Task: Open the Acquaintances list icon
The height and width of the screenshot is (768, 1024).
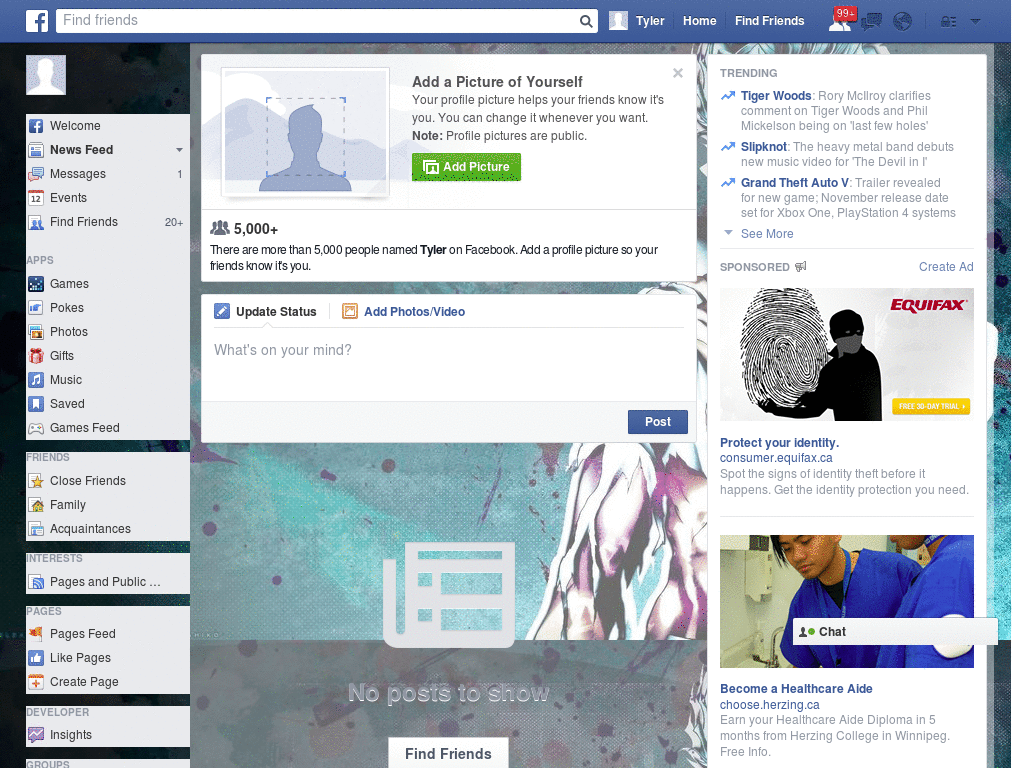Action: [x=36, y=529]
